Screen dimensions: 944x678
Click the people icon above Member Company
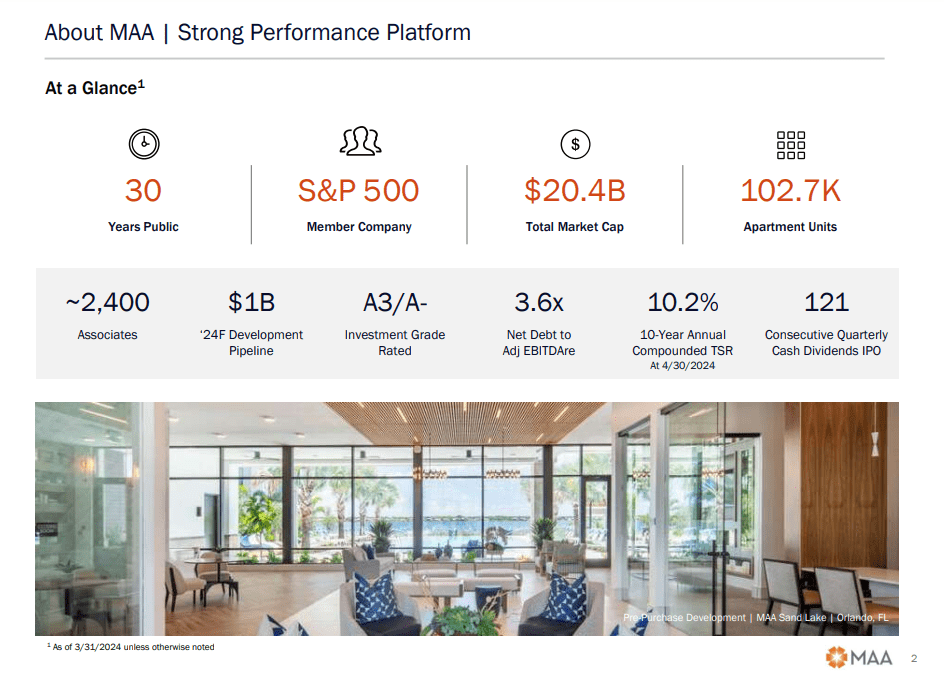click(x=360, y=143)
